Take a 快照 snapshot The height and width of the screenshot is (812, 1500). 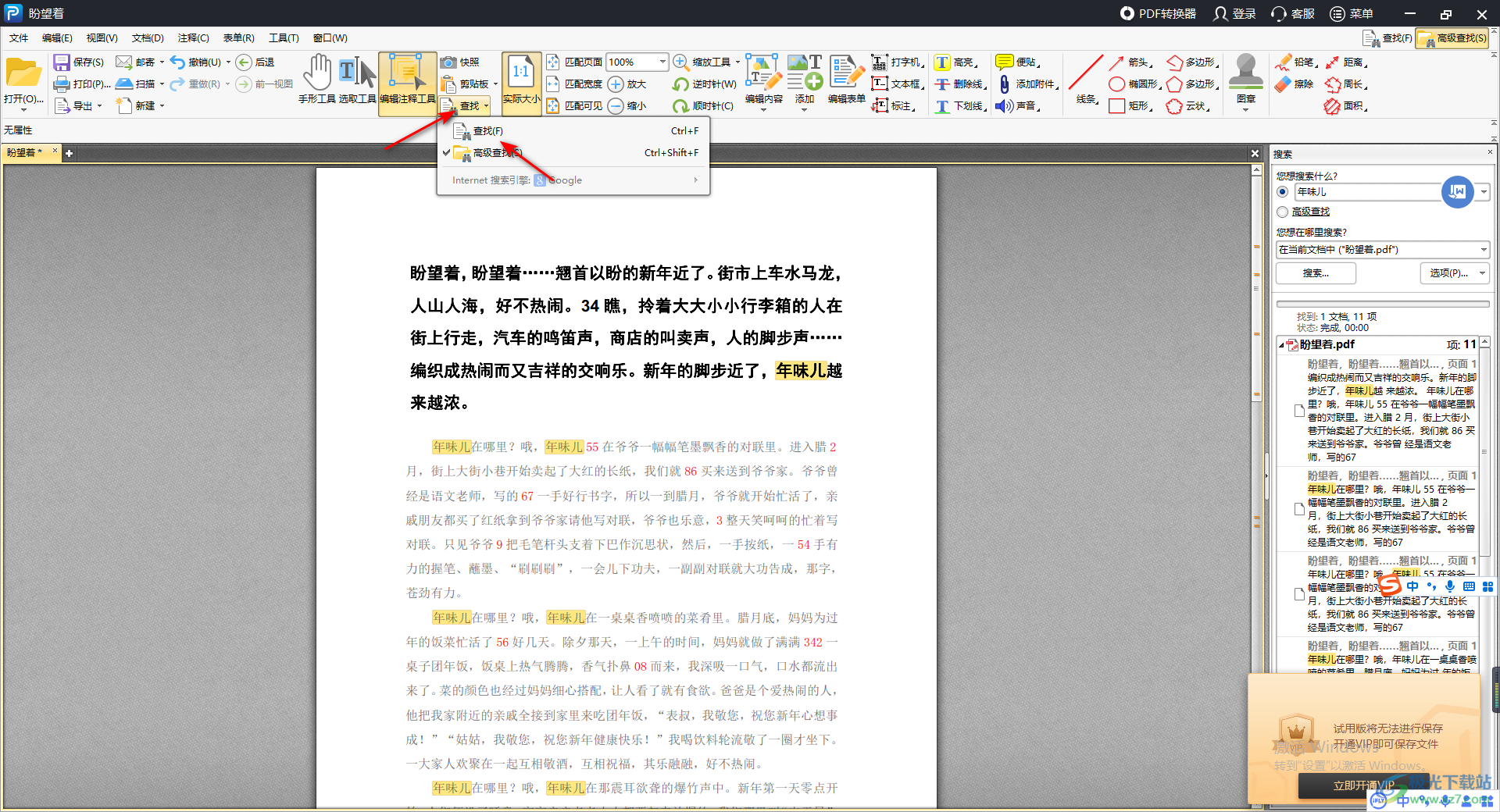click(x=460, y=62)
